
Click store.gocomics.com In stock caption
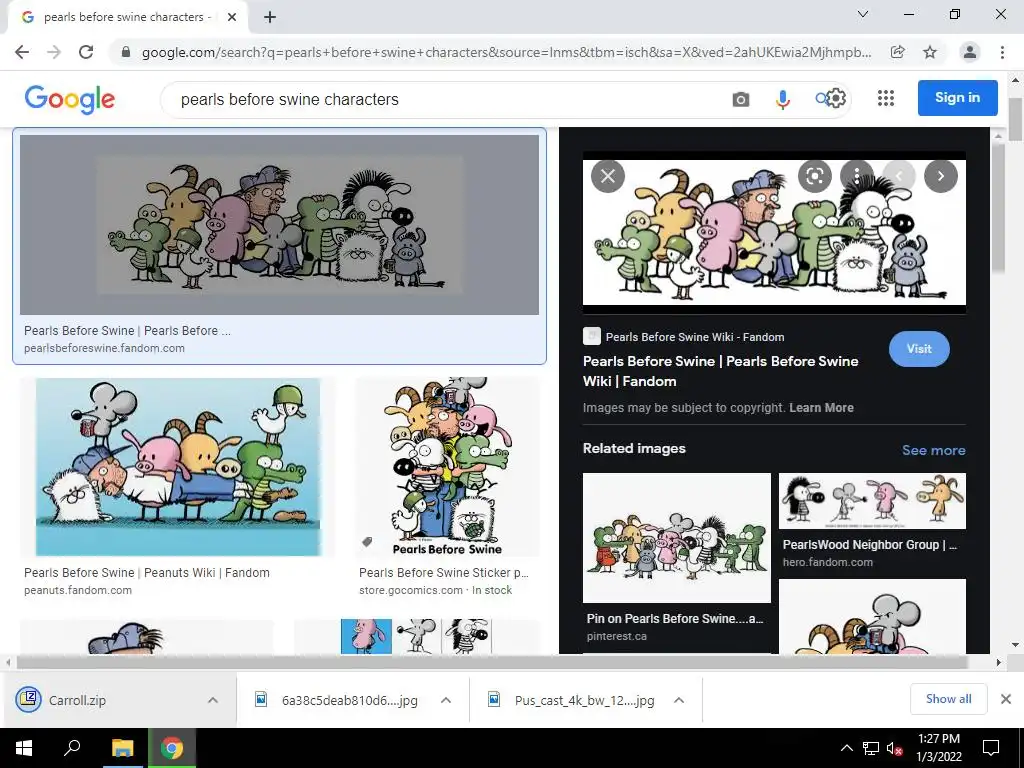coord(436,590)
